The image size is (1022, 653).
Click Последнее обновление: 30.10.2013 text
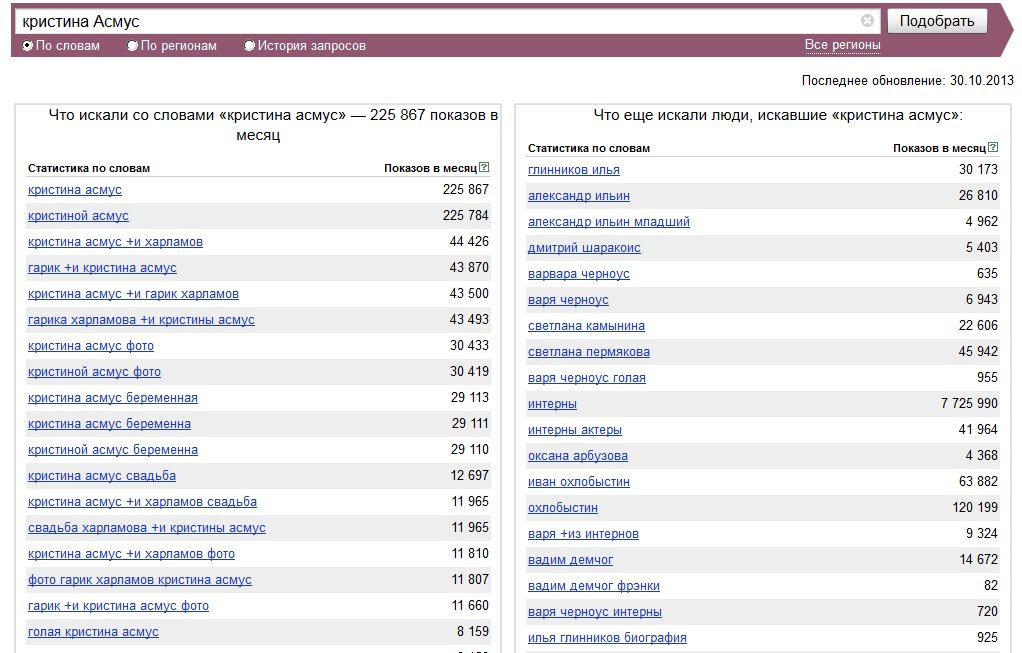point(907,81)
